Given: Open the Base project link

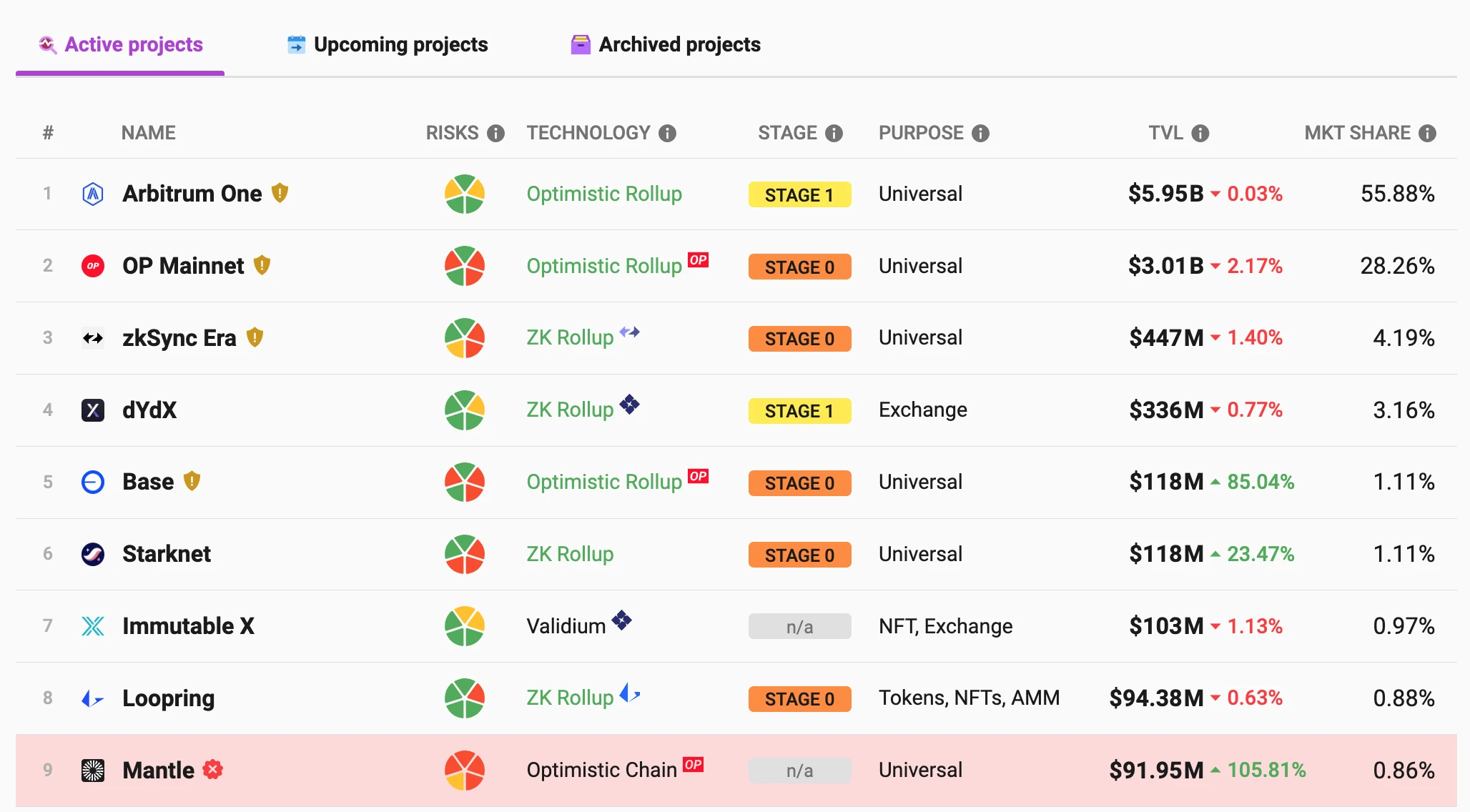Looking at the screenshot, I should pyautogui.click(x=148, y=482).
